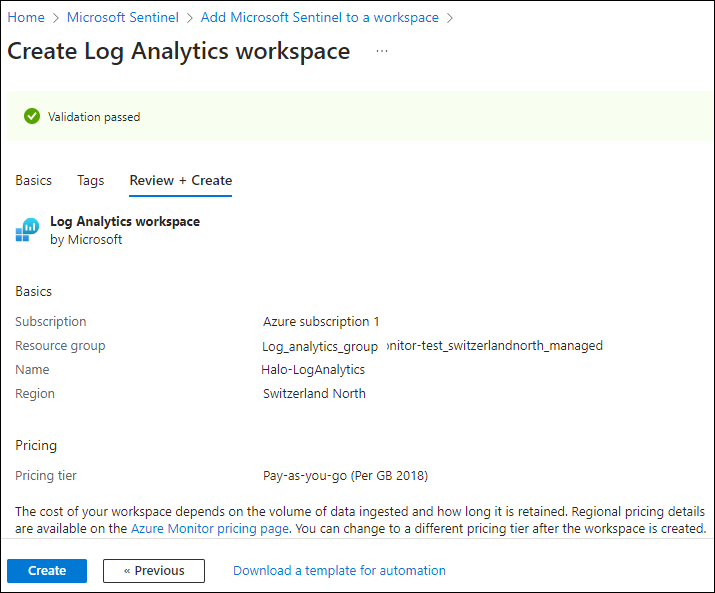The image size is (715, 593).
Task: Click the Log Analytics workspace product icon
Action: tap(26, 231)
